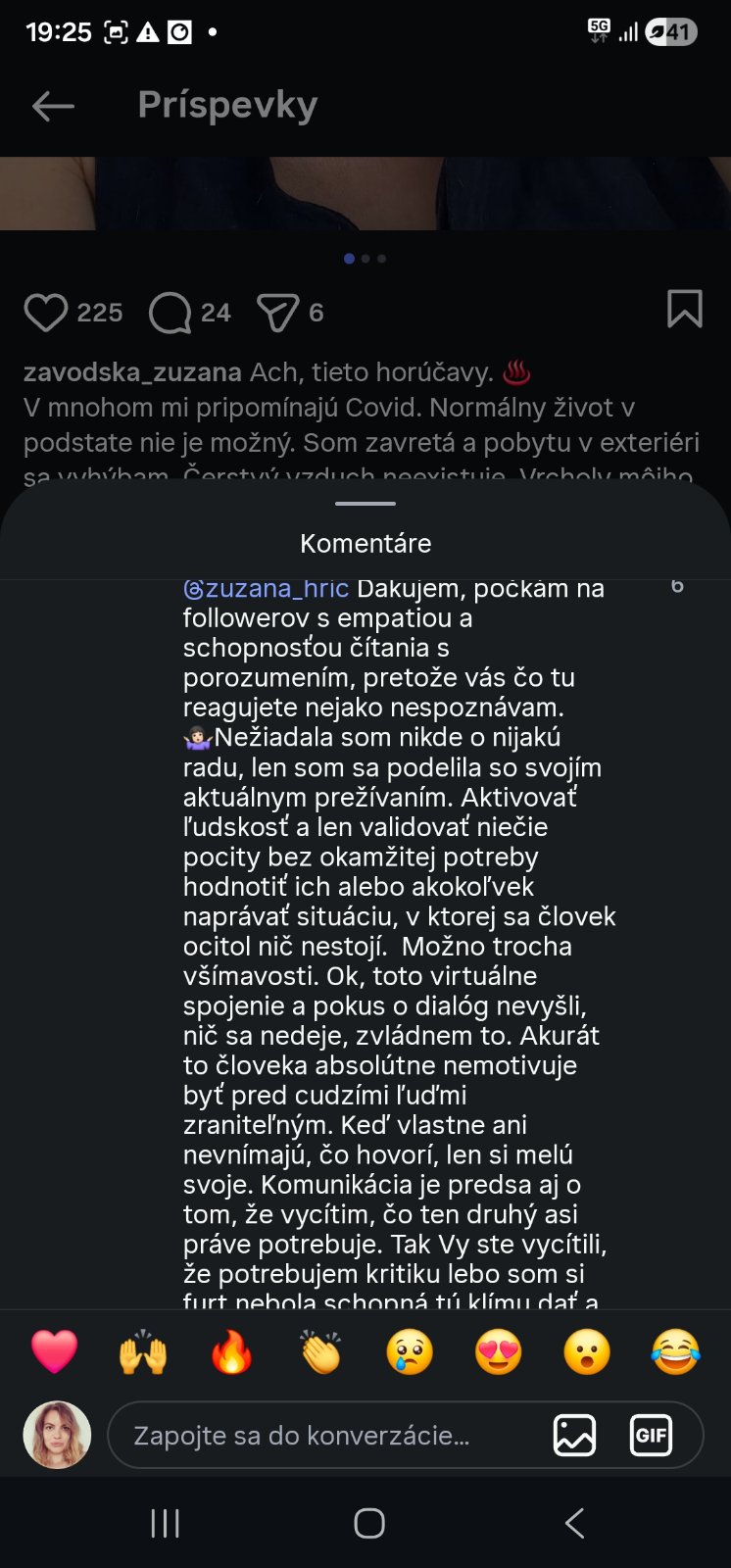Save the post with the bookmark icon
This screenshot has width=731, height=1568.
684,309
